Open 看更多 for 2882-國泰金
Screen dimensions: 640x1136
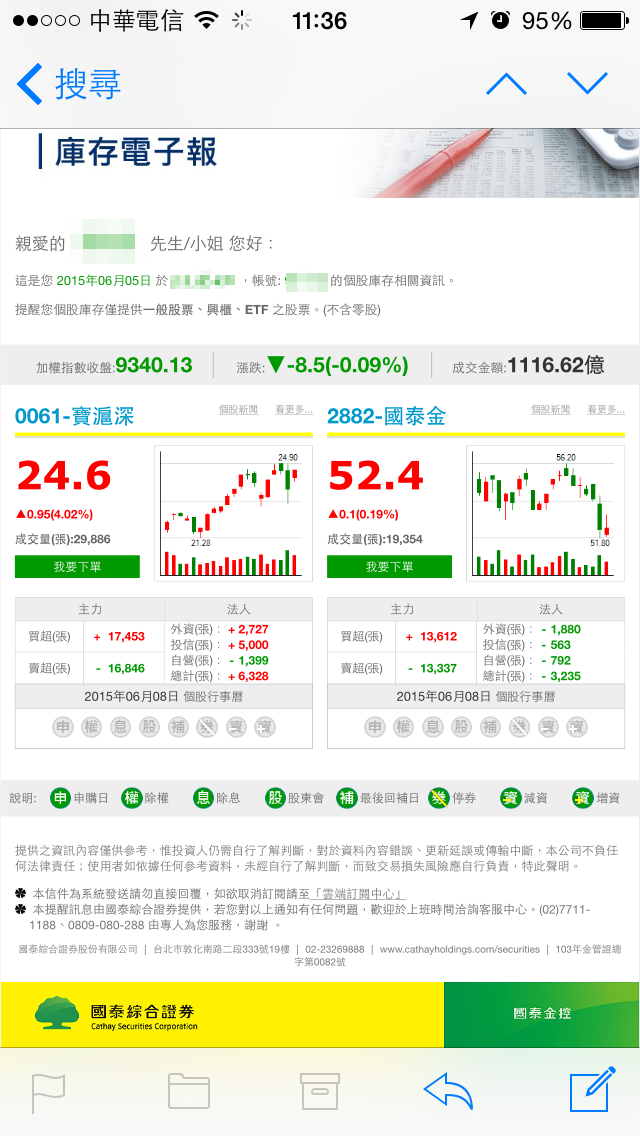pyautogui.click(x=605, y=409)
